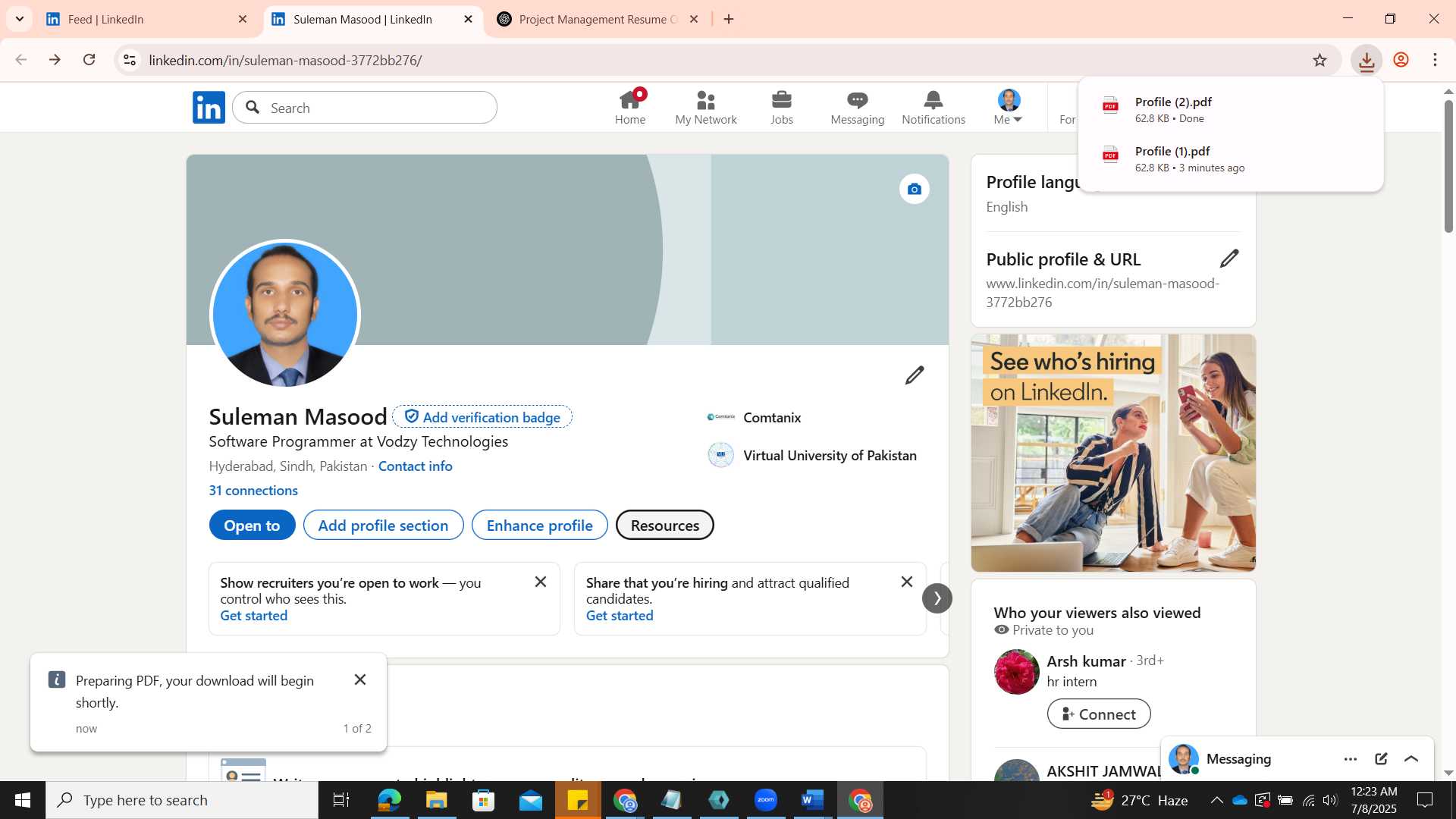The width and height of the screenshot is (1456, 819).
Task: Open Virtual University of Pakistan link
Action: tap(812, 455)
